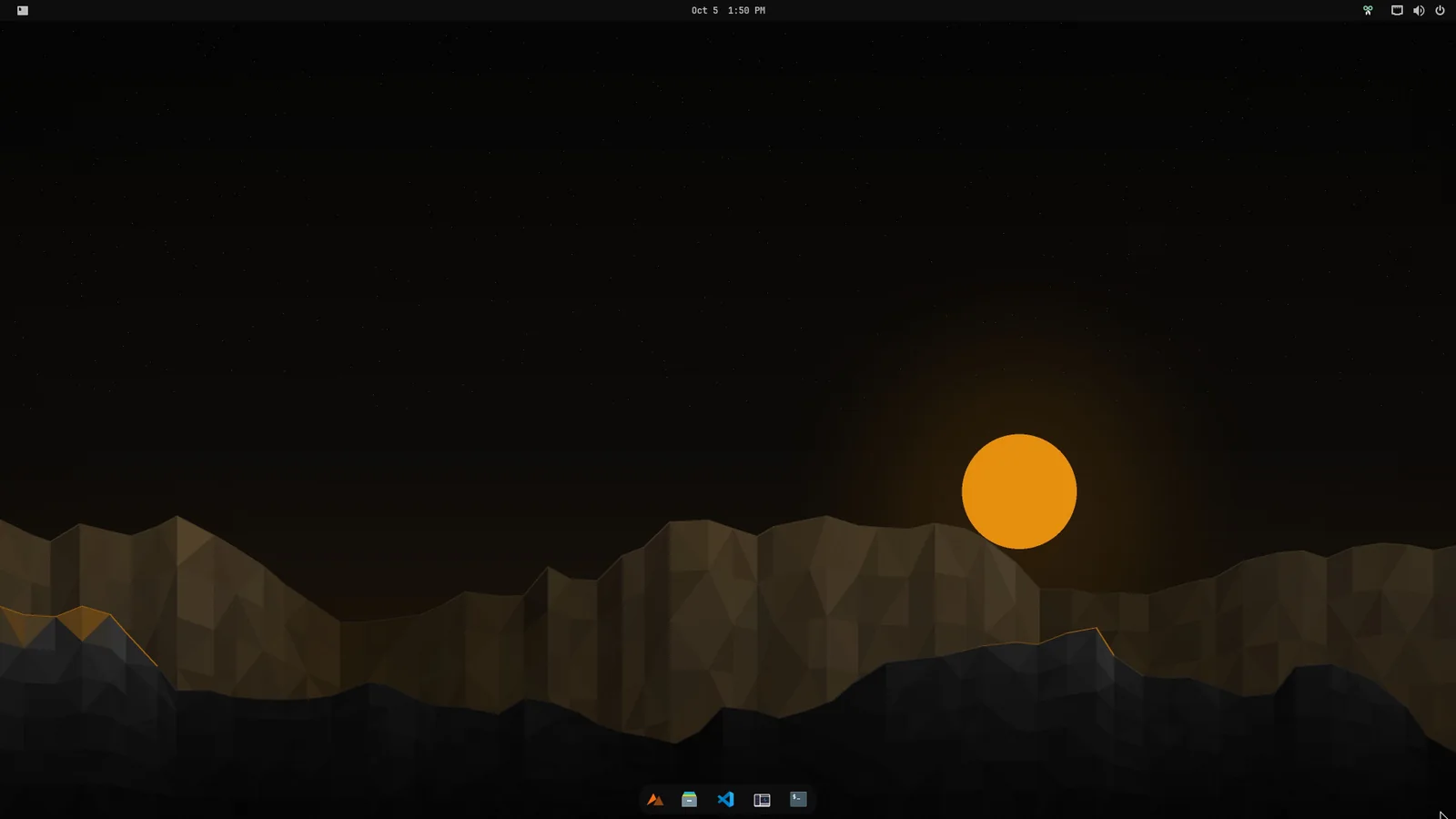The width and height of the screenshot is (1456, 819).
Task: Click the power icon in top bar
Action: pyautogui.click(x=1440, y=11)
